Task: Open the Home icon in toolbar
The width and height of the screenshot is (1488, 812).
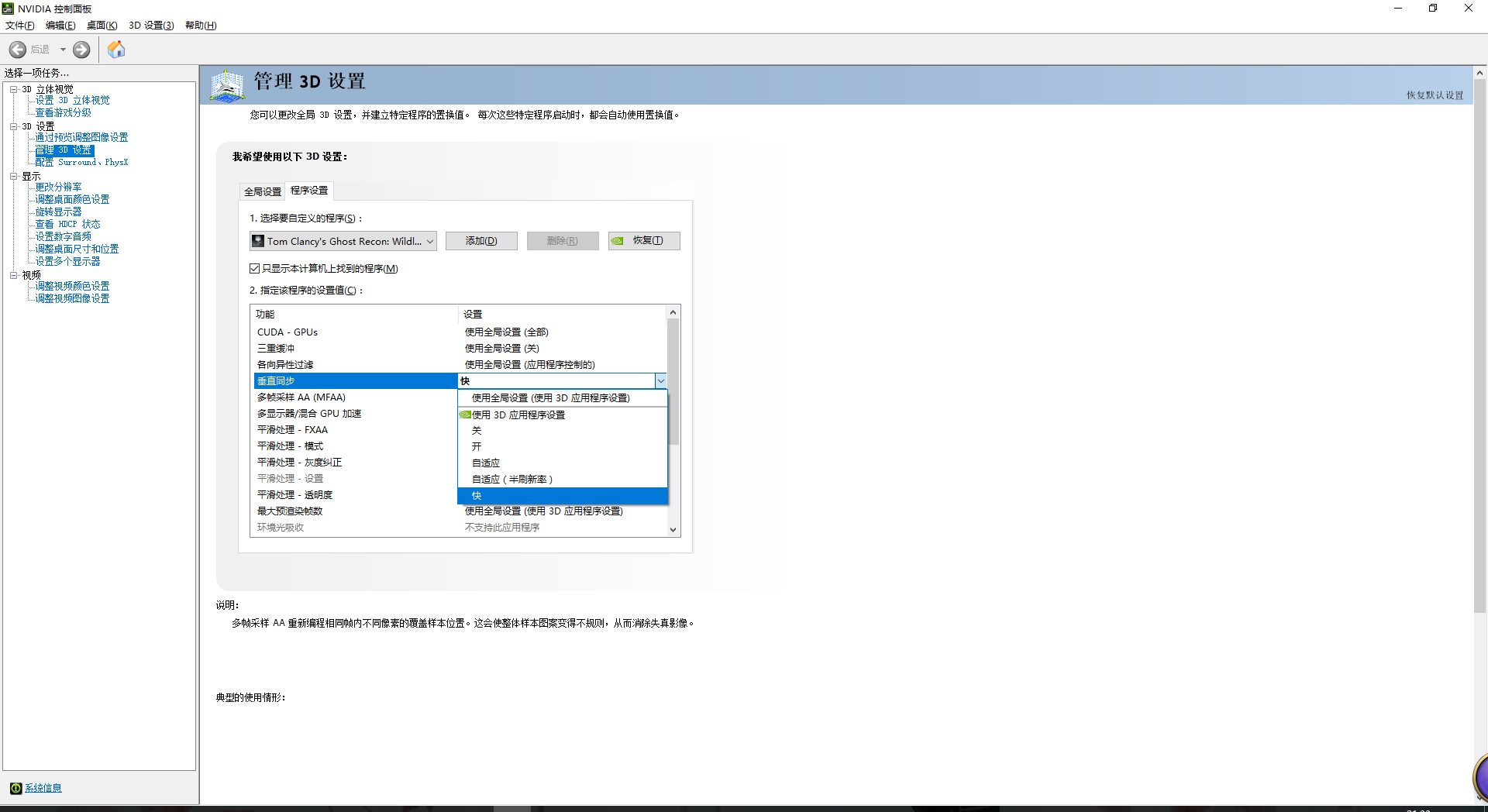Action: pos(116,50)
